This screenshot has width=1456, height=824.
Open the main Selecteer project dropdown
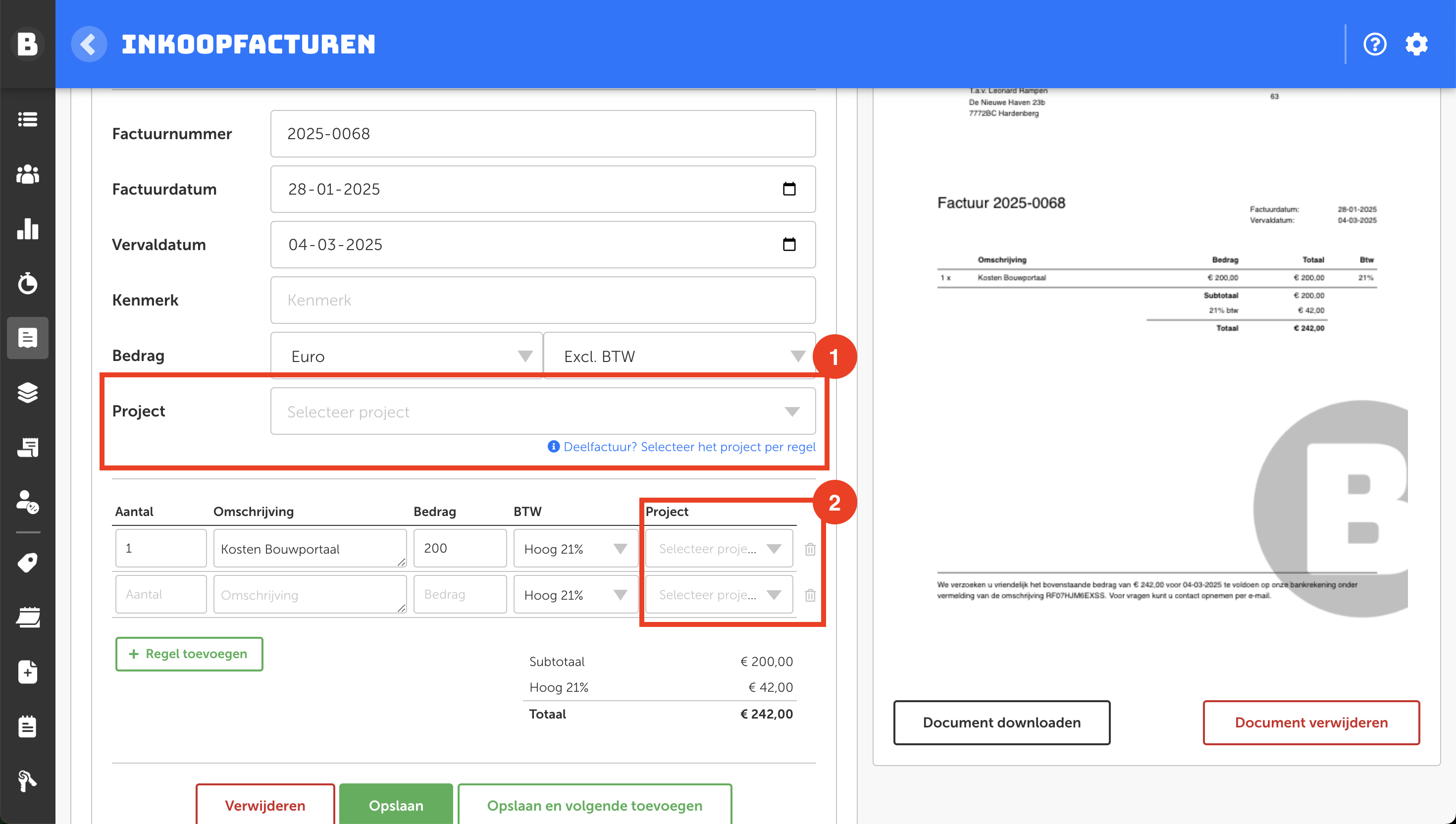point(542,412)
